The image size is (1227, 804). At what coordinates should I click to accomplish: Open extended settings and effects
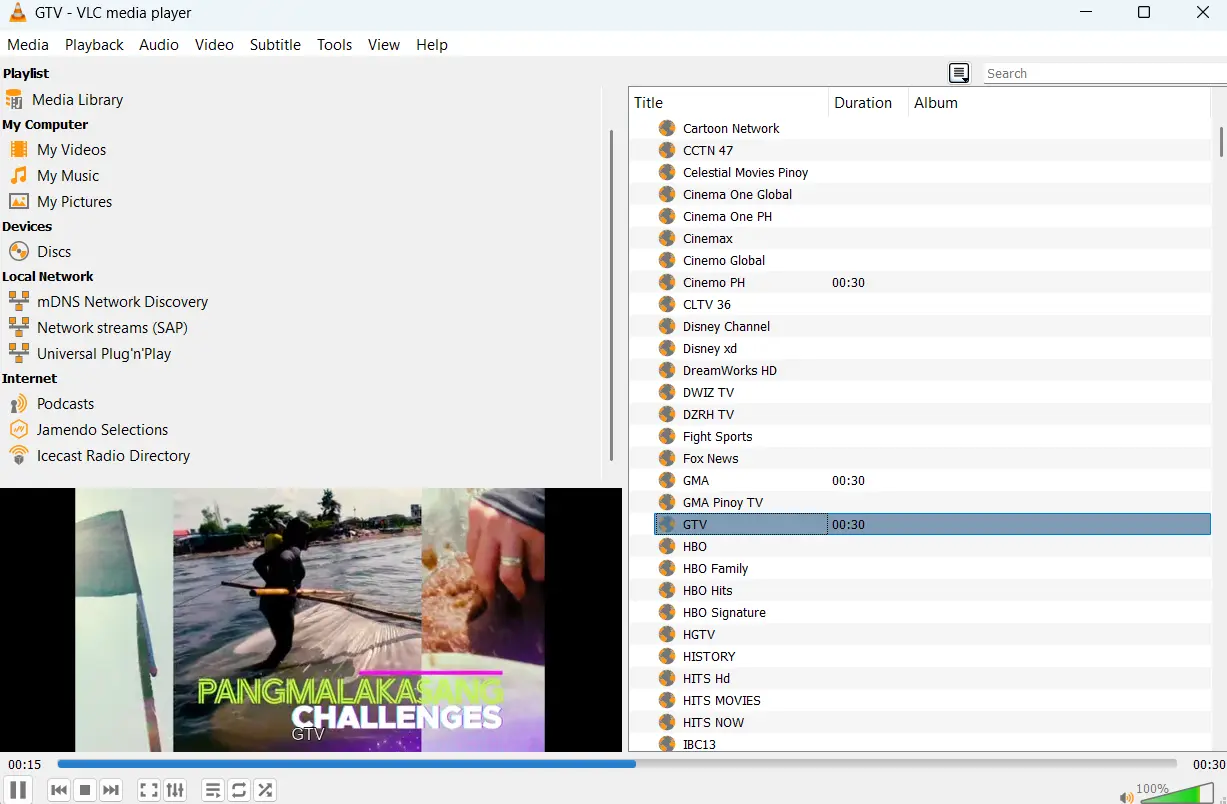coord(174,790)
